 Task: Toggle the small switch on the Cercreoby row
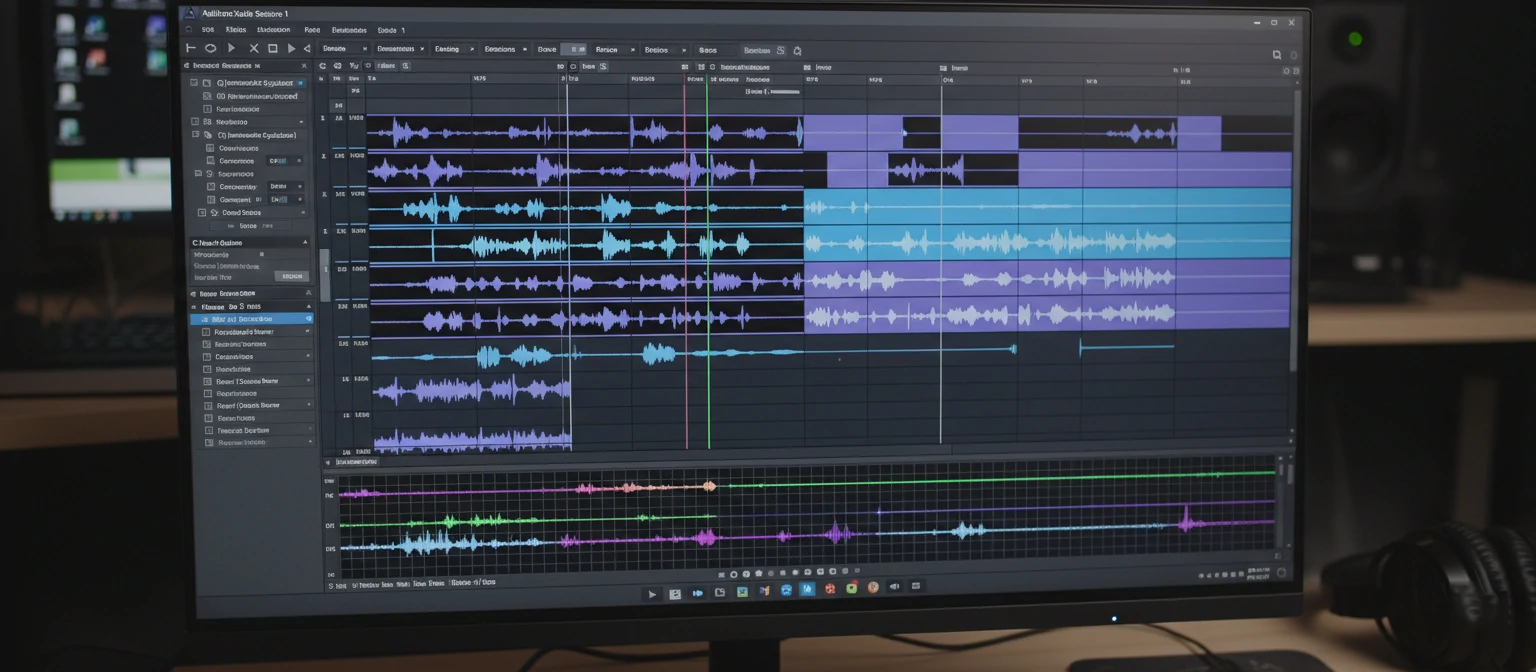pyautogui.click(x=299, y=187)
